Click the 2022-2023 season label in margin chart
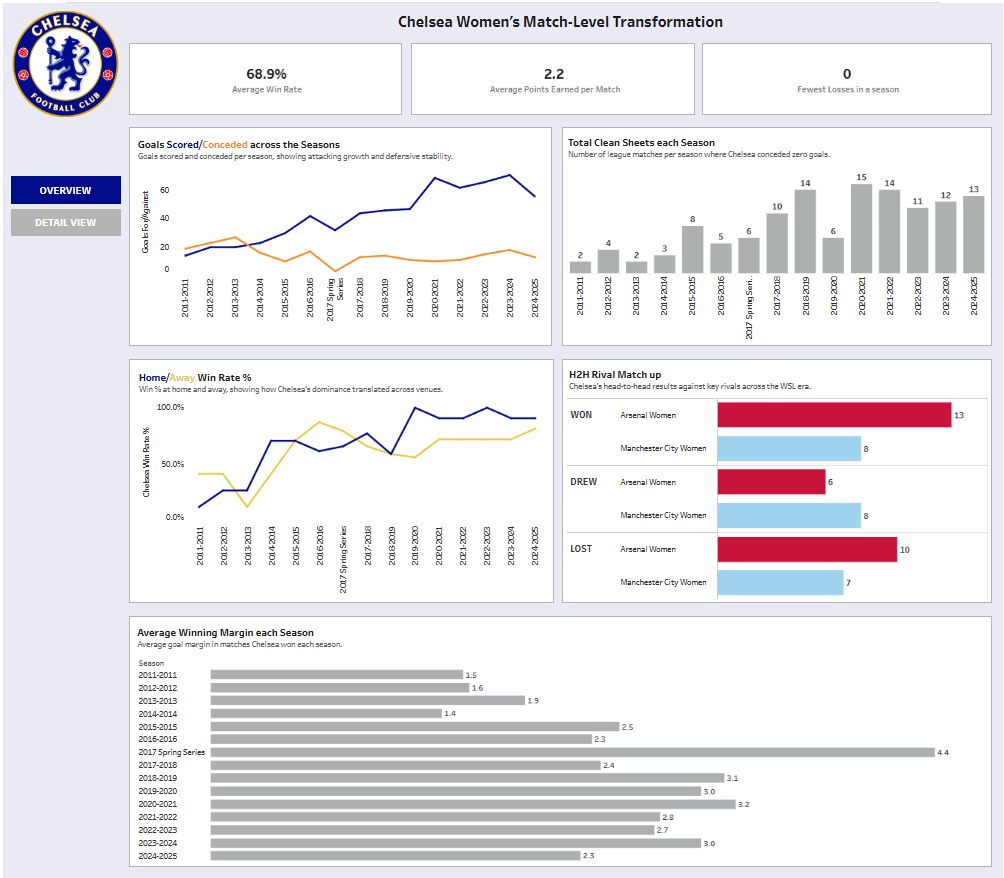Viewport: 1004px width, 878px height. 158,830
